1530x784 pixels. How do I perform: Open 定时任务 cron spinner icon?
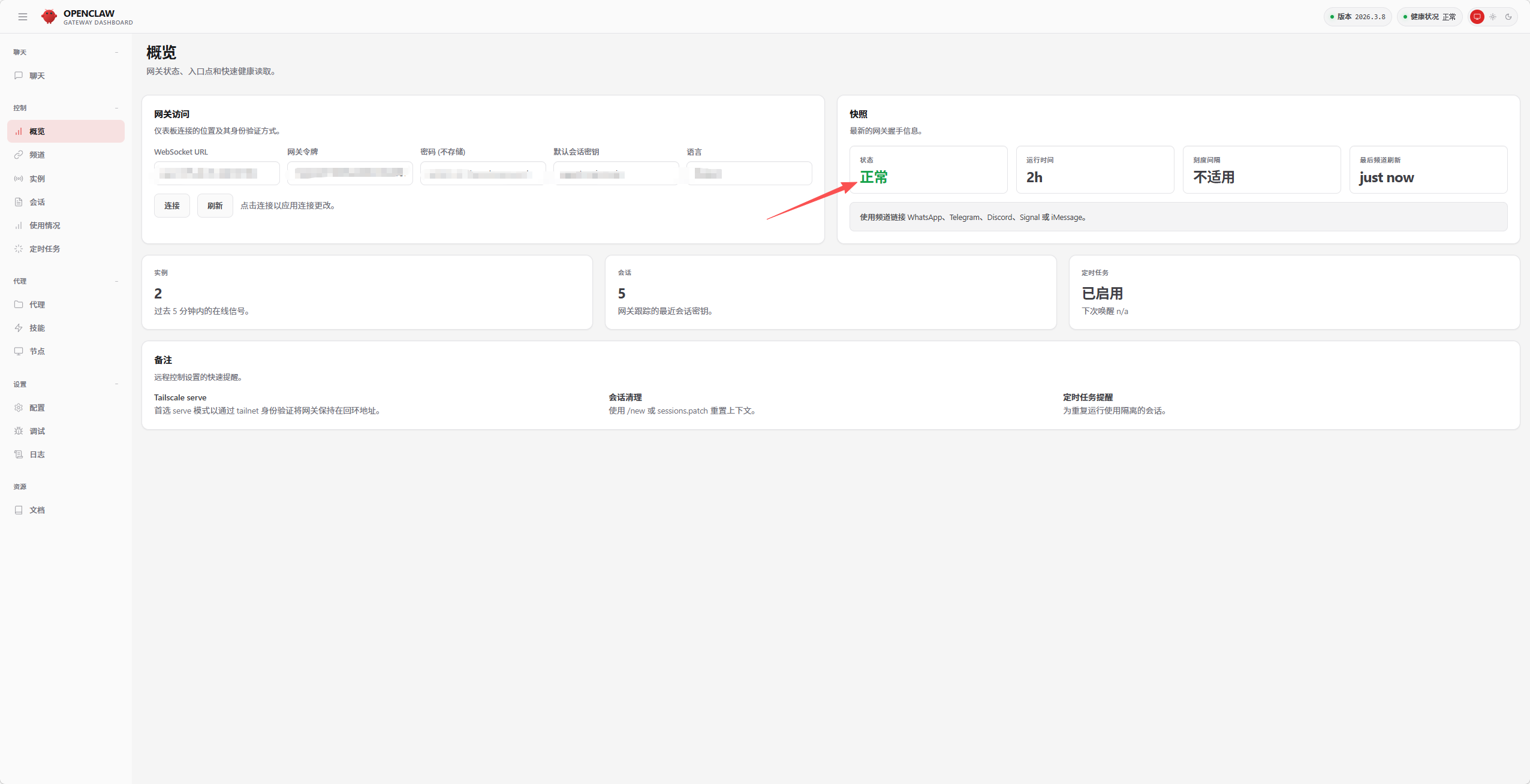click(x=19, y=249)
